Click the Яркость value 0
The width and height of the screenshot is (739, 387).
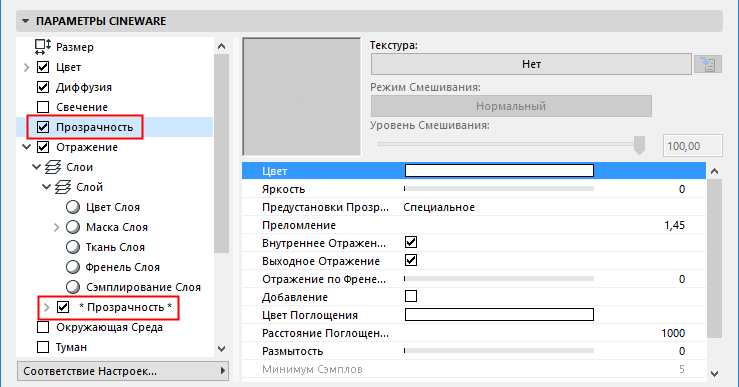682,189
